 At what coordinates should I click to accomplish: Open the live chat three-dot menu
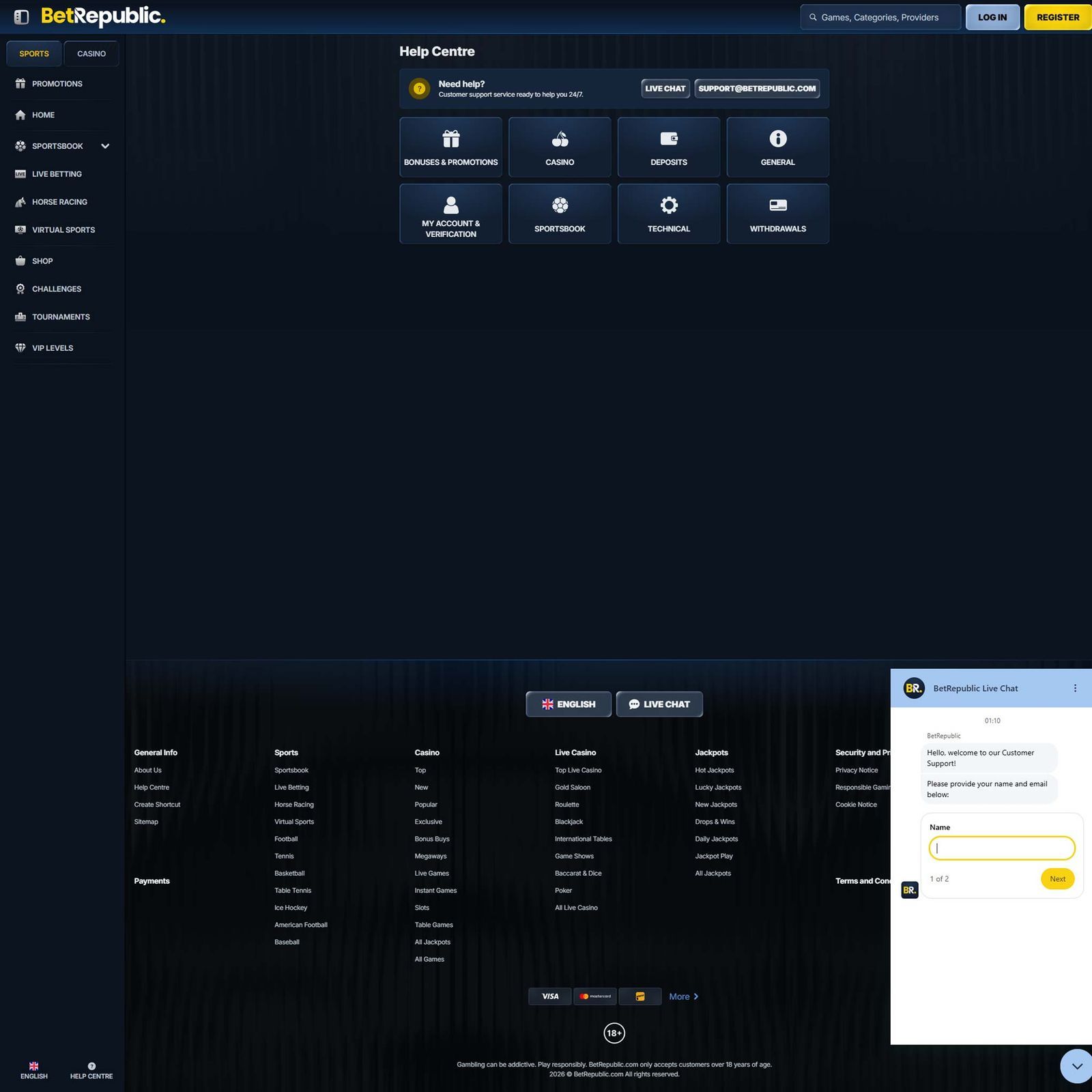(x=1075, y=688)
